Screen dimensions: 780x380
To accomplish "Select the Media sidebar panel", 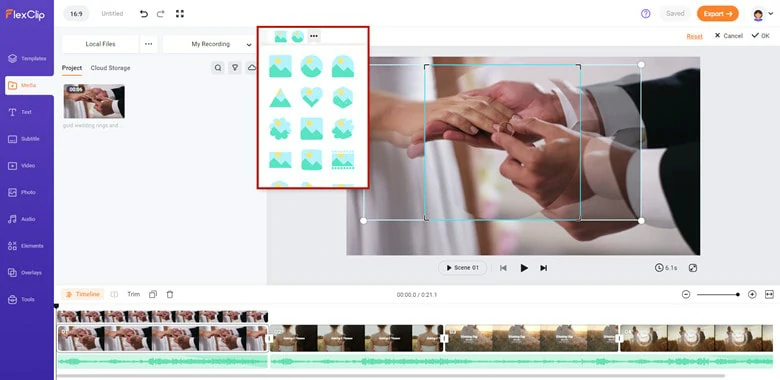I will tap(29, 86).
